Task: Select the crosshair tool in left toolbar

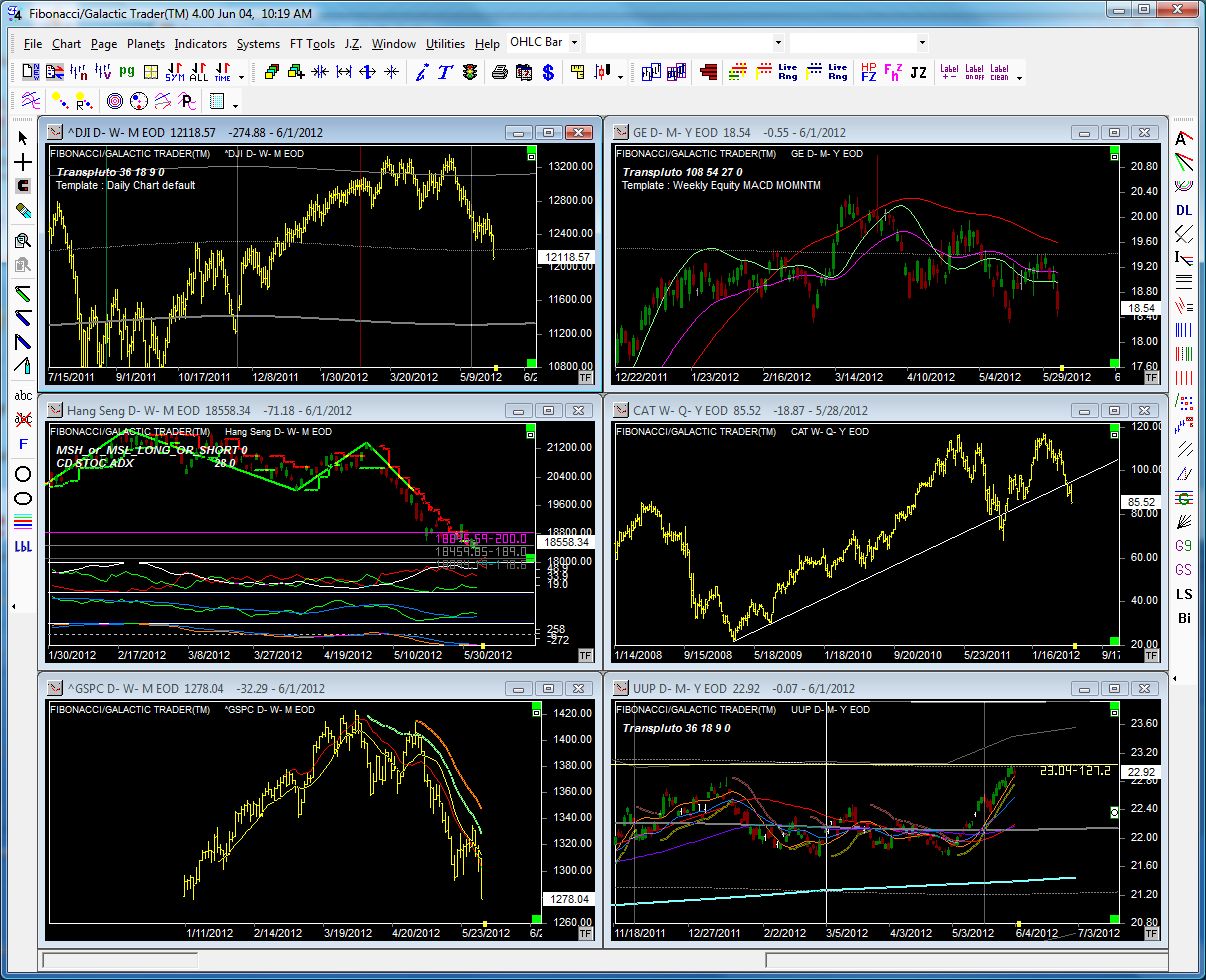Action: pos(22,161)
